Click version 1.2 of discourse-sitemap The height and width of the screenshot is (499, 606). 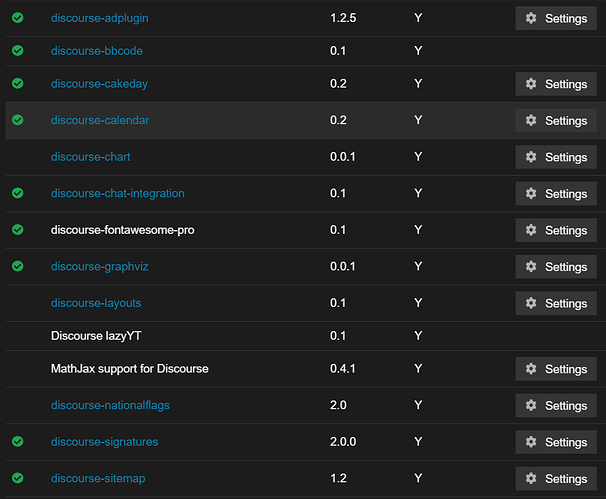338,478
